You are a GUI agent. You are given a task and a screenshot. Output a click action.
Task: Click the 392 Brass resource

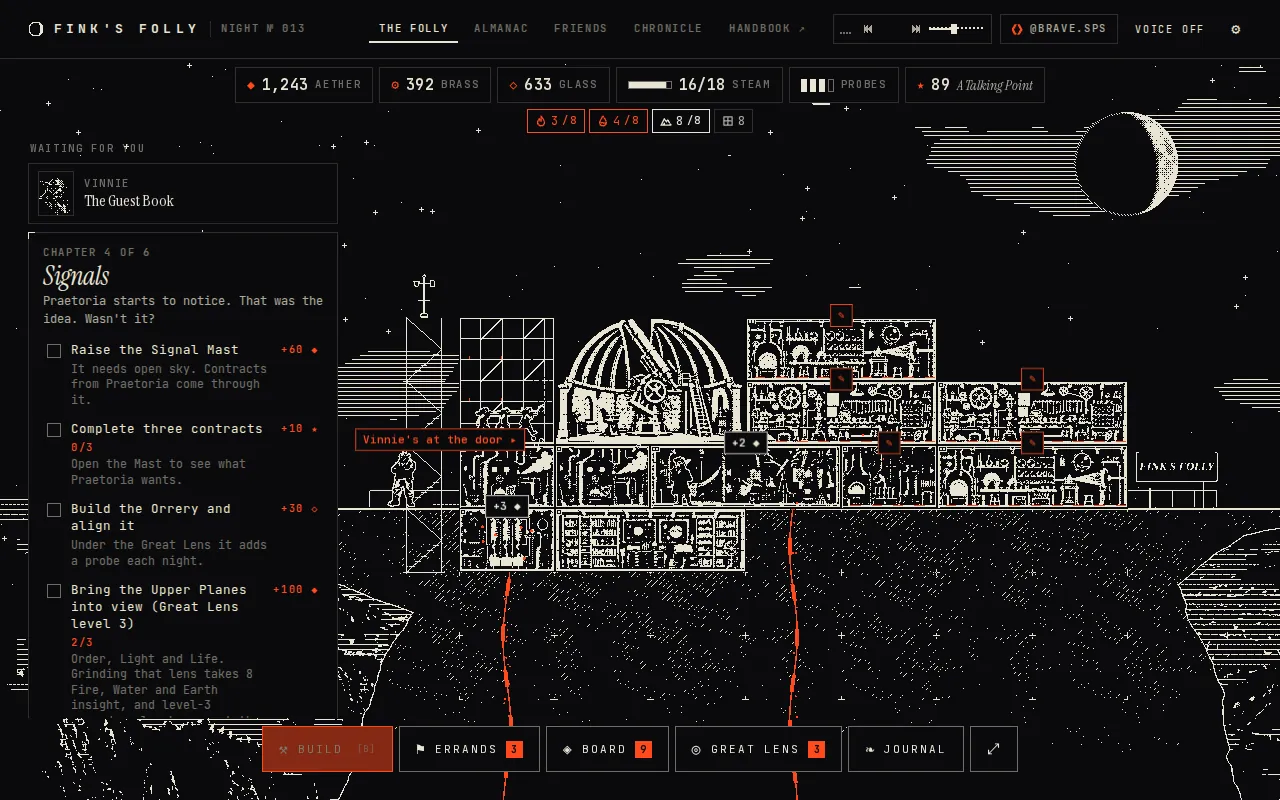point(435,85)
